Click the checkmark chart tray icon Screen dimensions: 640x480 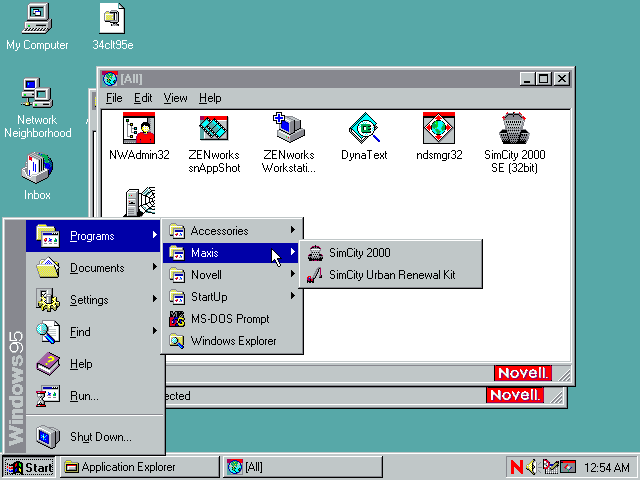(x=550, y=467)
